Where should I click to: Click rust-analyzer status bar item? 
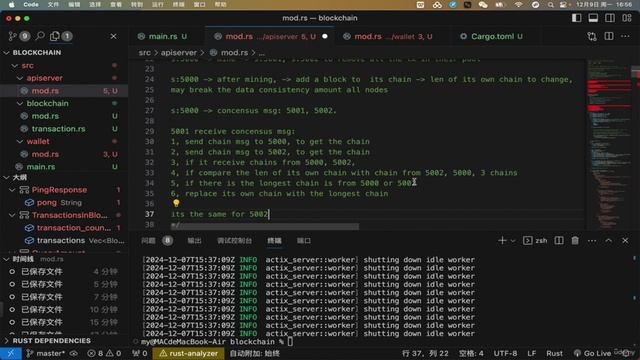189,353
